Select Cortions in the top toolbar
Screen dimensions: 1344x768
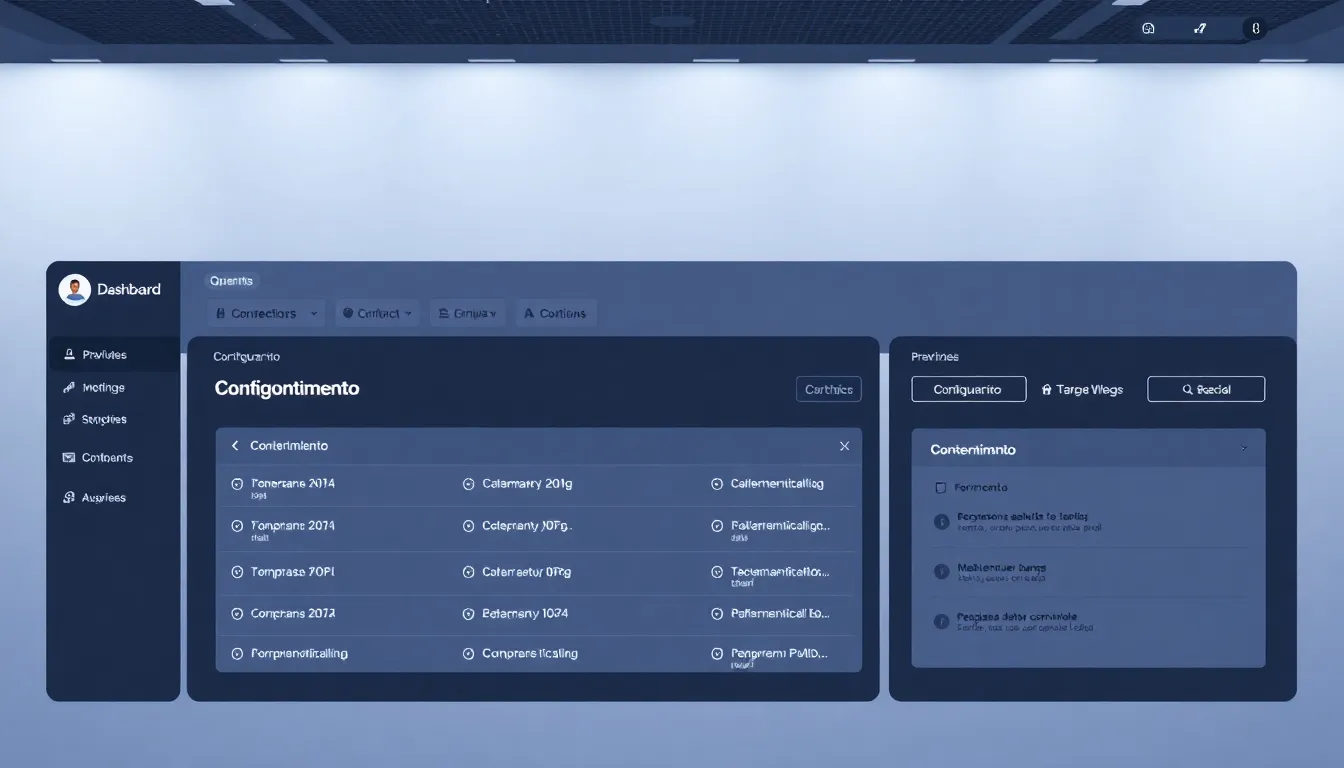click(555, 313)
